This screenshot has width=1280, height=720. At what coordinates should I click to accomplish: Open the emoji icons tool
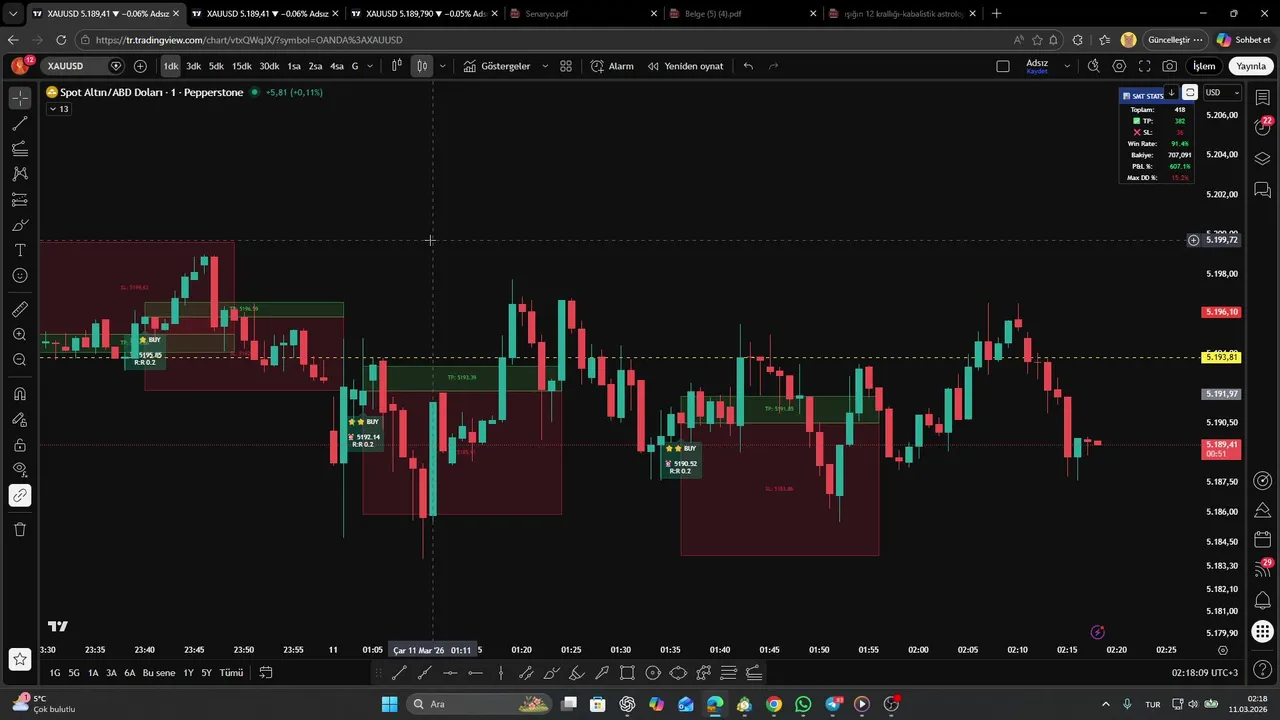click(x=20, y=275)
